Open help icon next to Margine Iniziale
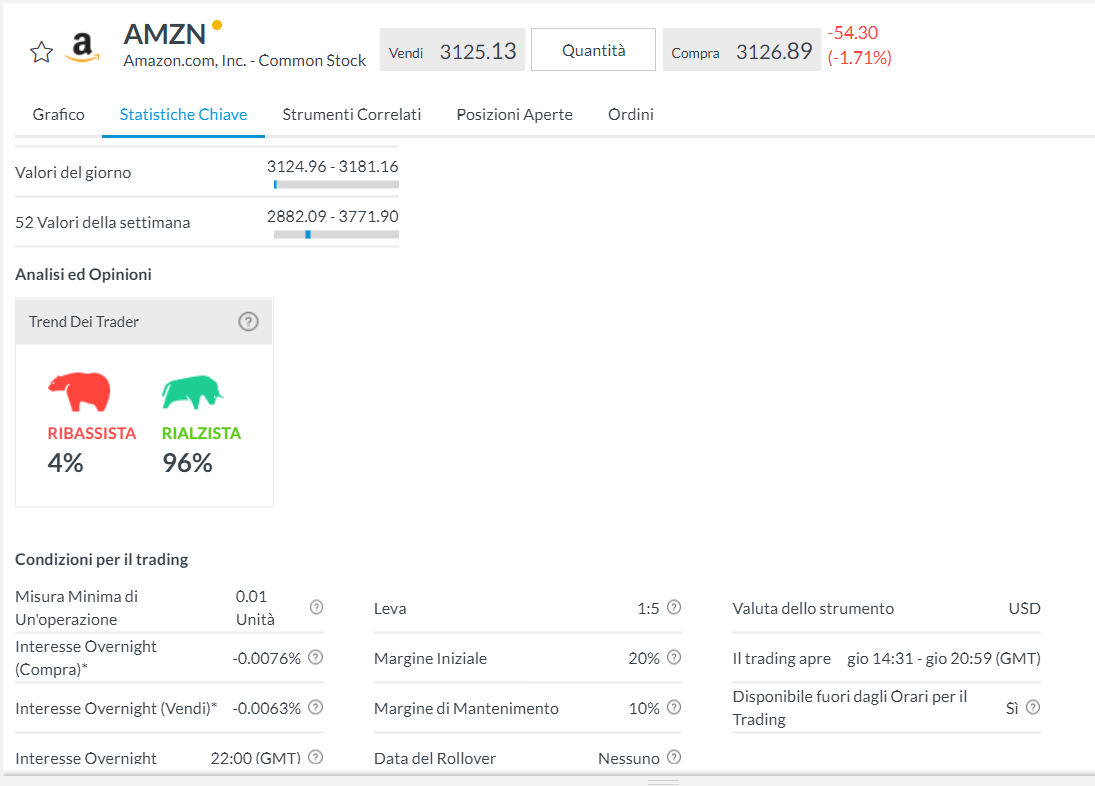The image size is (1095, 786). pos(674,658)
